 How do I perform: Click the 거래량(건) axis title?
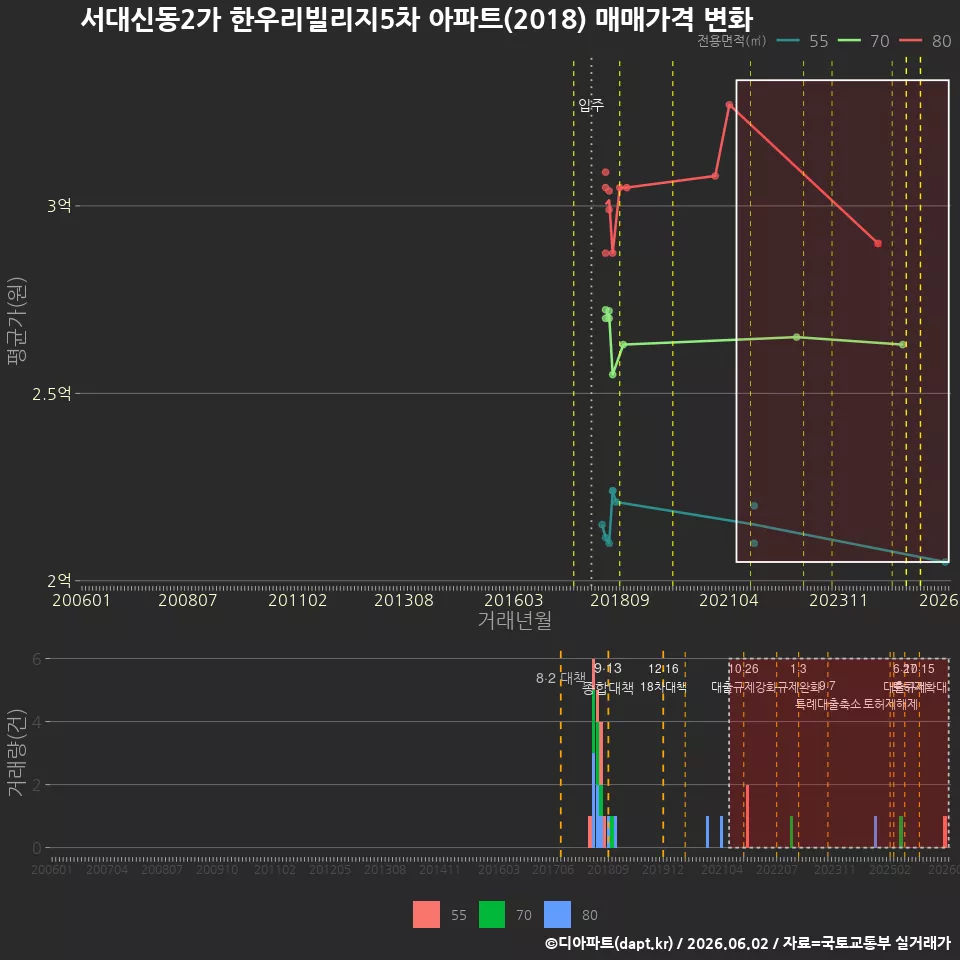[17, 752]
